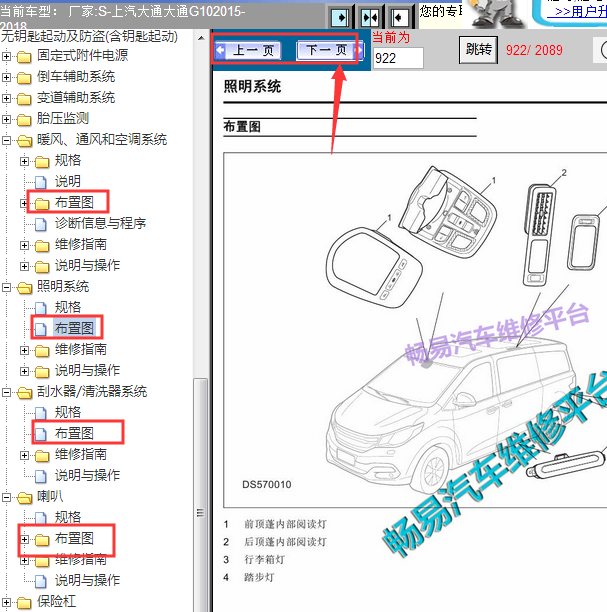Go to next page with 下一页 button
The image size is (607, 612).
pyautogui.click(x=330, y=50)
